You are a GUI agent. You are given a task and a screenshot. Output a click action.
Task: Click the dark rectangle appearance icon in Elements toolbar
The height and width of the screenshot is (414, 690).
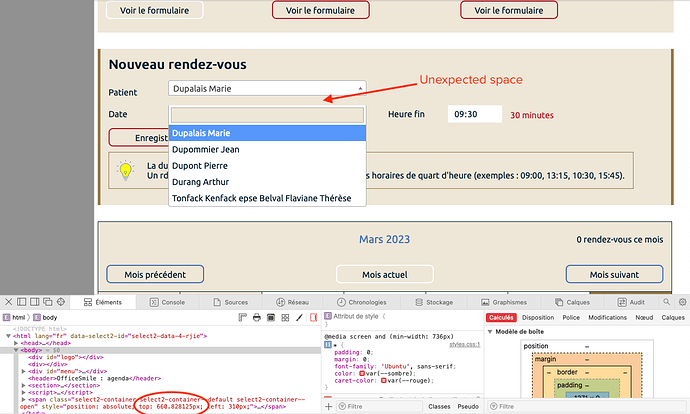[x=271, y=317]
